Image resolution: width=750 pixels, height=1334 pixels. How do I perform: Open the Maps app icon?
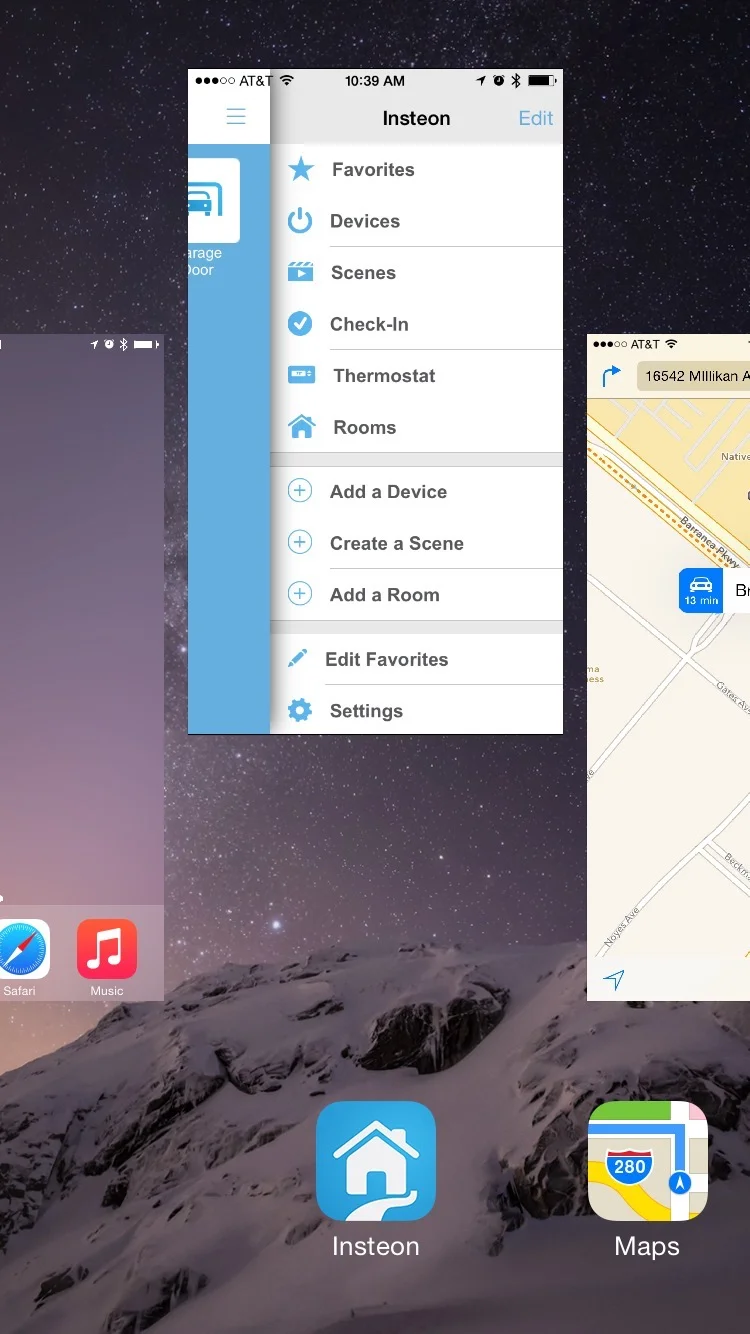click(647, 1161)
